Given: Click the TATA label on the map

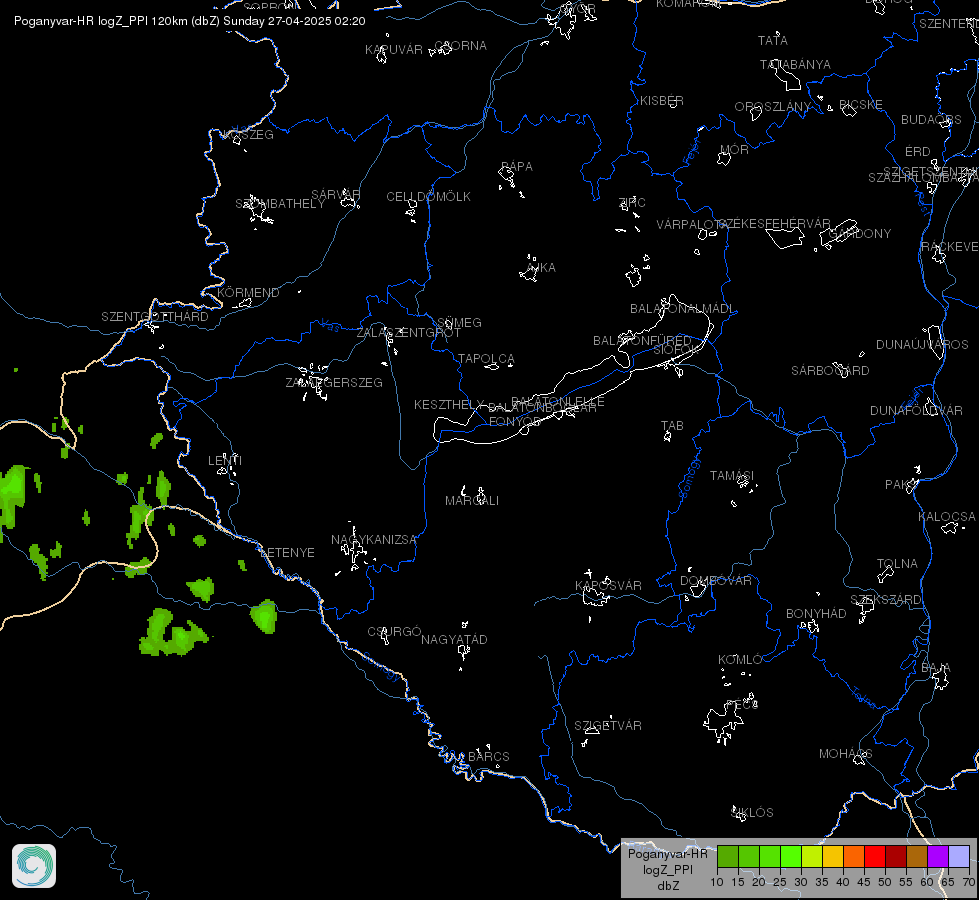Looking at the screenshot, I should point(772,41).
